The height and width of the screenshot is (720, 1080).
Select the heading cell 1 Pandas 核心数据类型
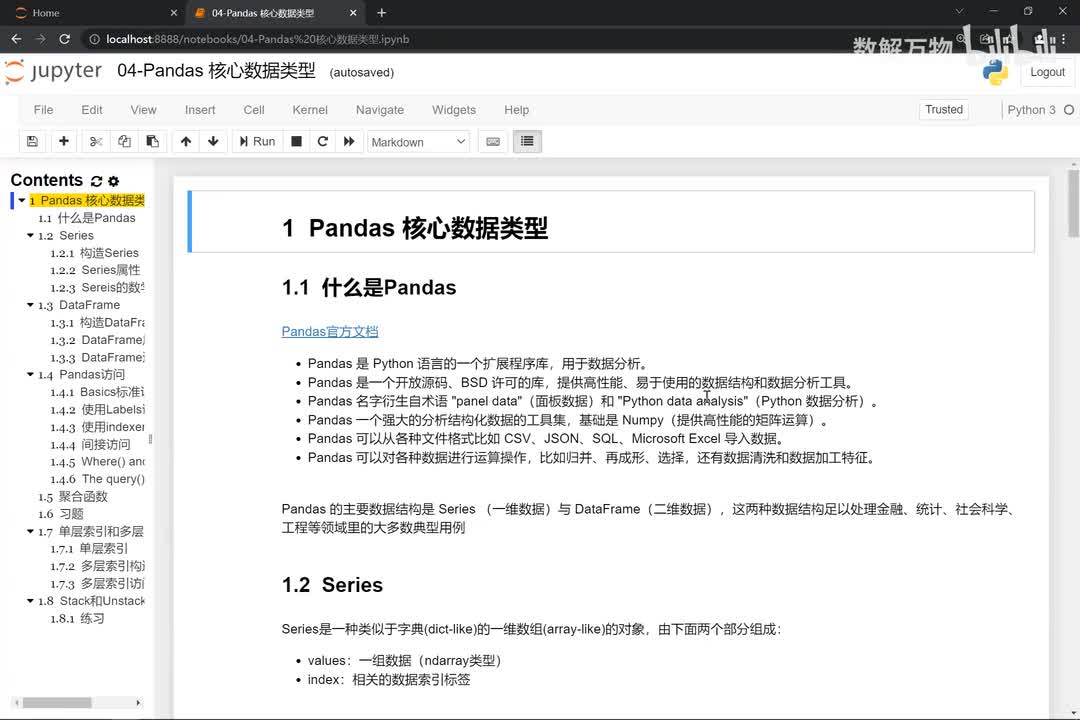[x=611, y=222]
